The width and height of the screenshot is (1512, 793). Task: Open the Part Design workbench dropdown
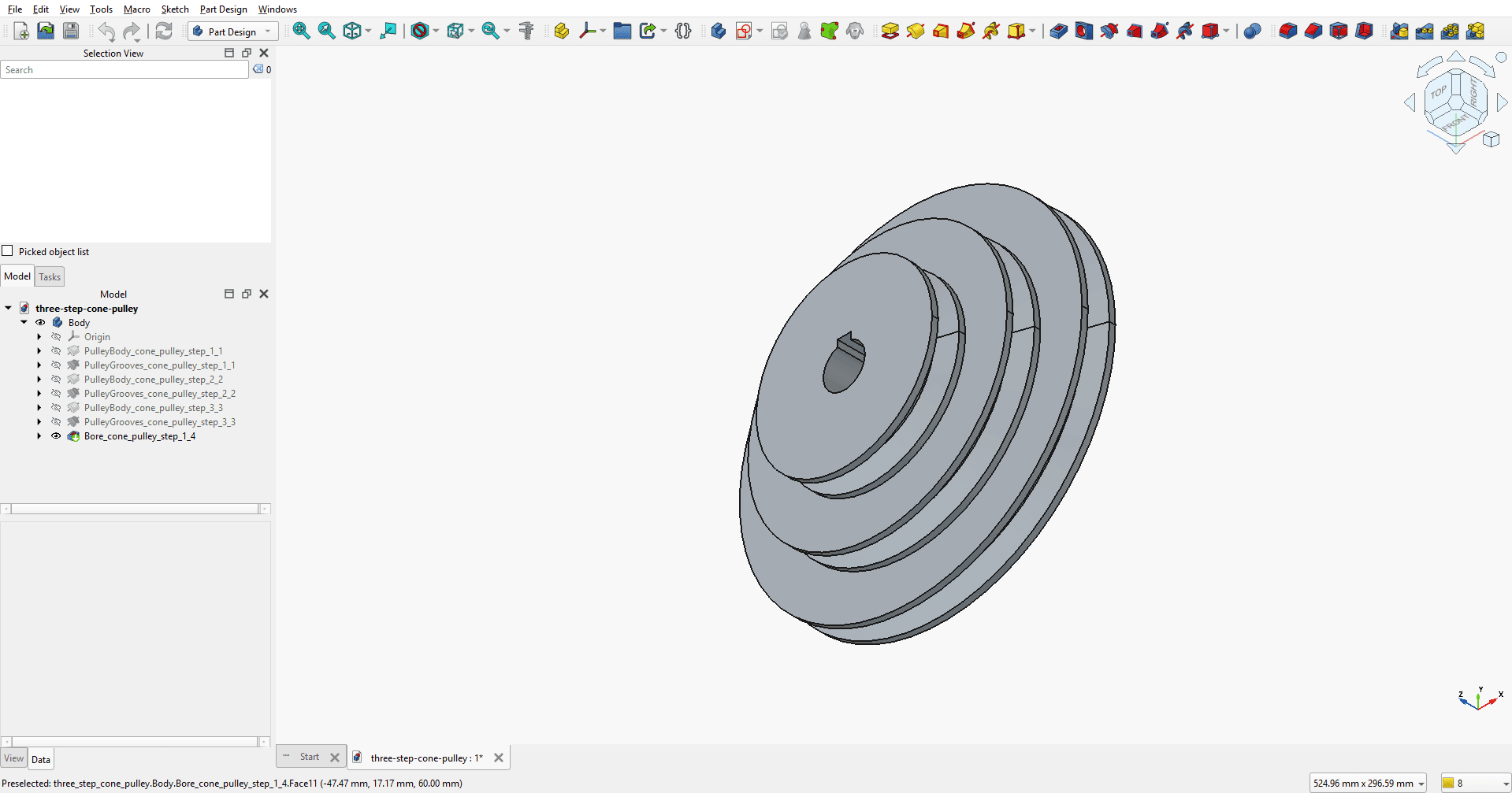232,31
